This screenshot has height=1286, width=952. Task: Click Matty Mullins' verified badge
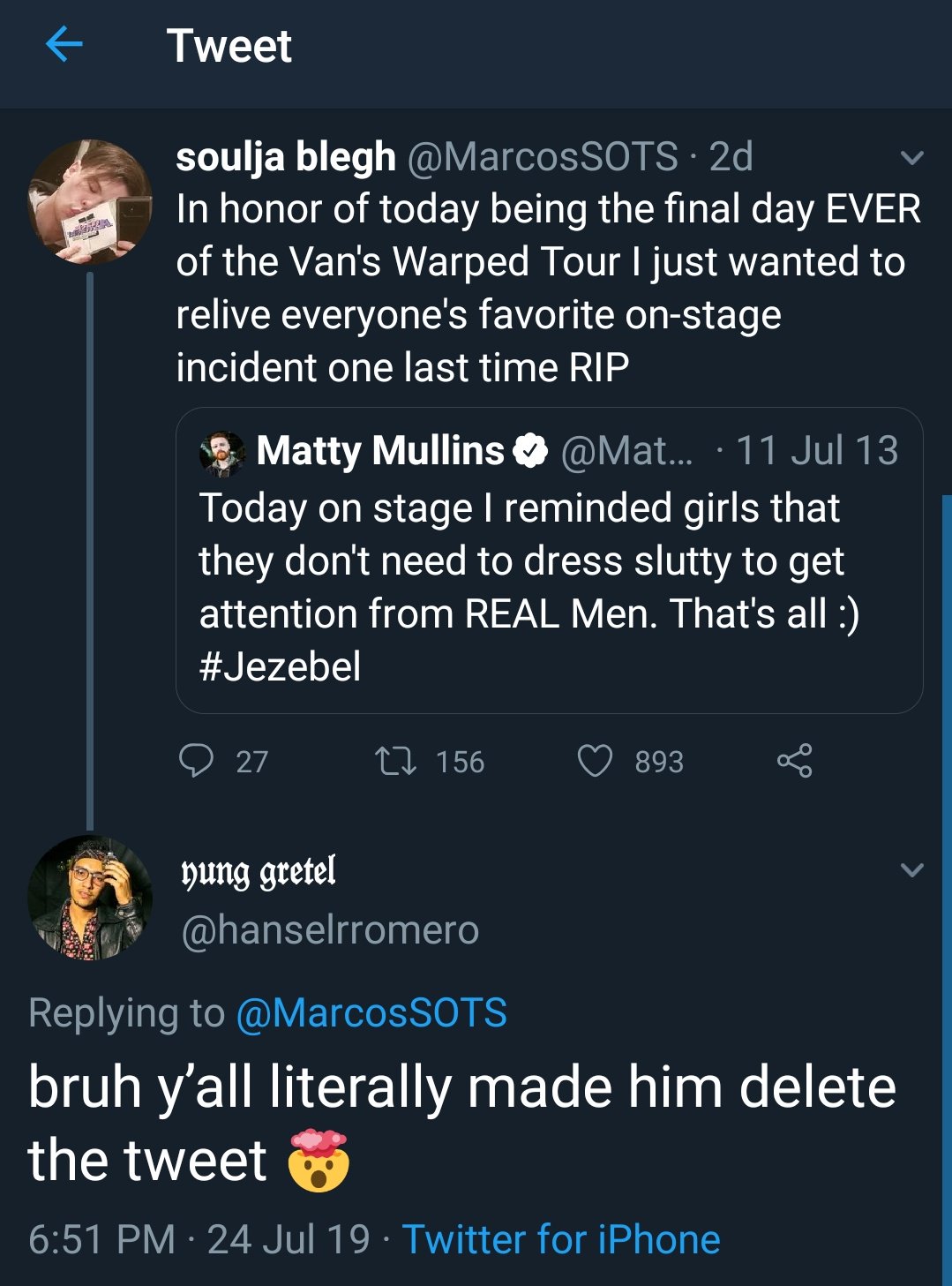pos(530,451)
